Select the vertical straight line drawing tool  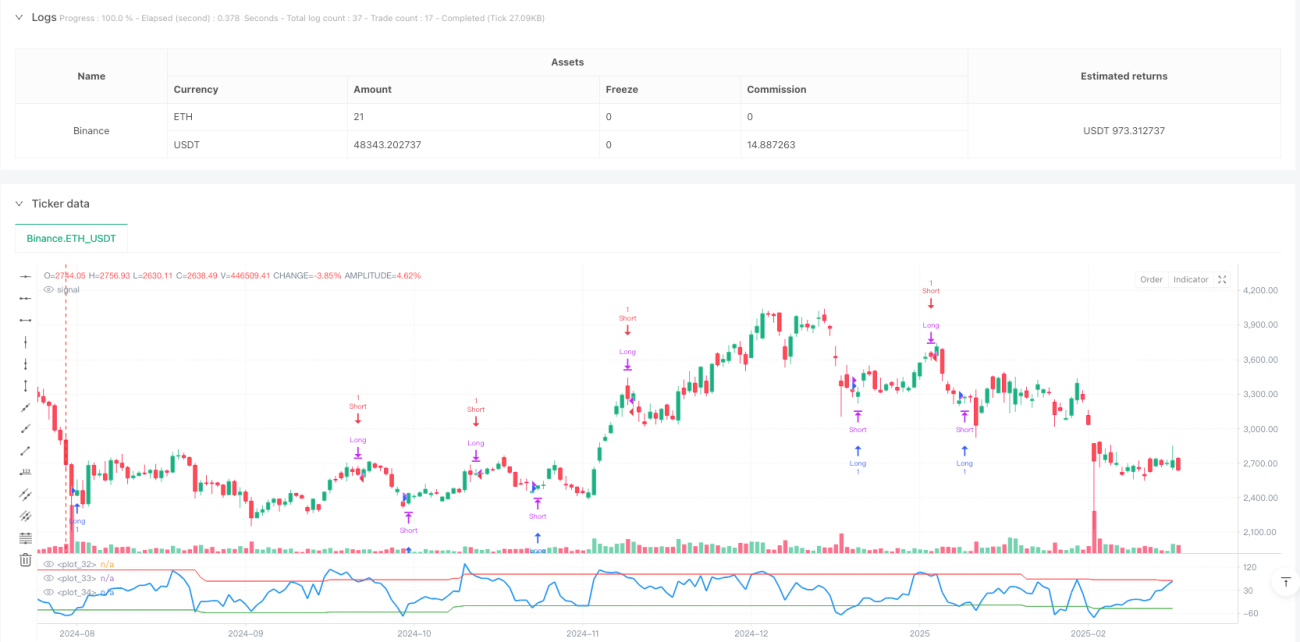25,342
